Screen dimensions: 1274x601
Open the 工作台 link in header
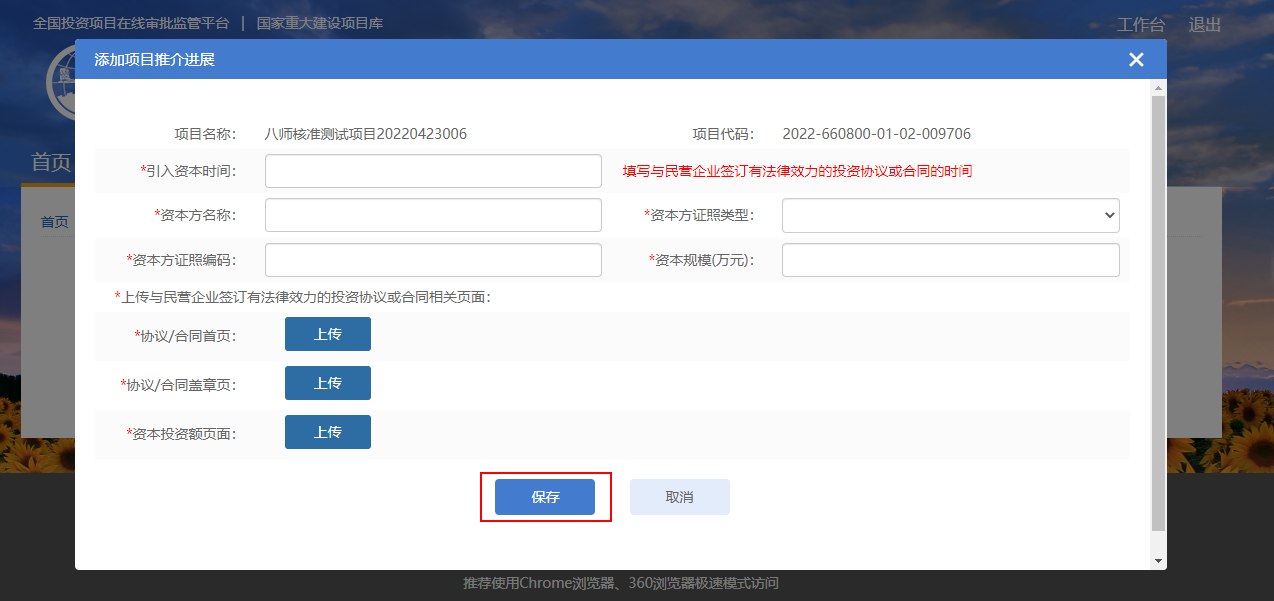click(1140, 25)
